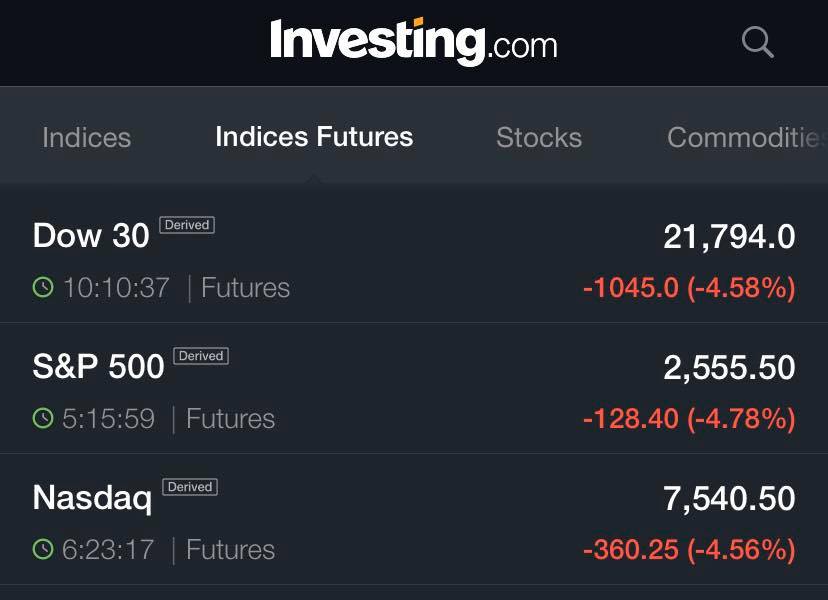Open the S&P 500 futures quote
828x600 pixels.
point(414,388)
